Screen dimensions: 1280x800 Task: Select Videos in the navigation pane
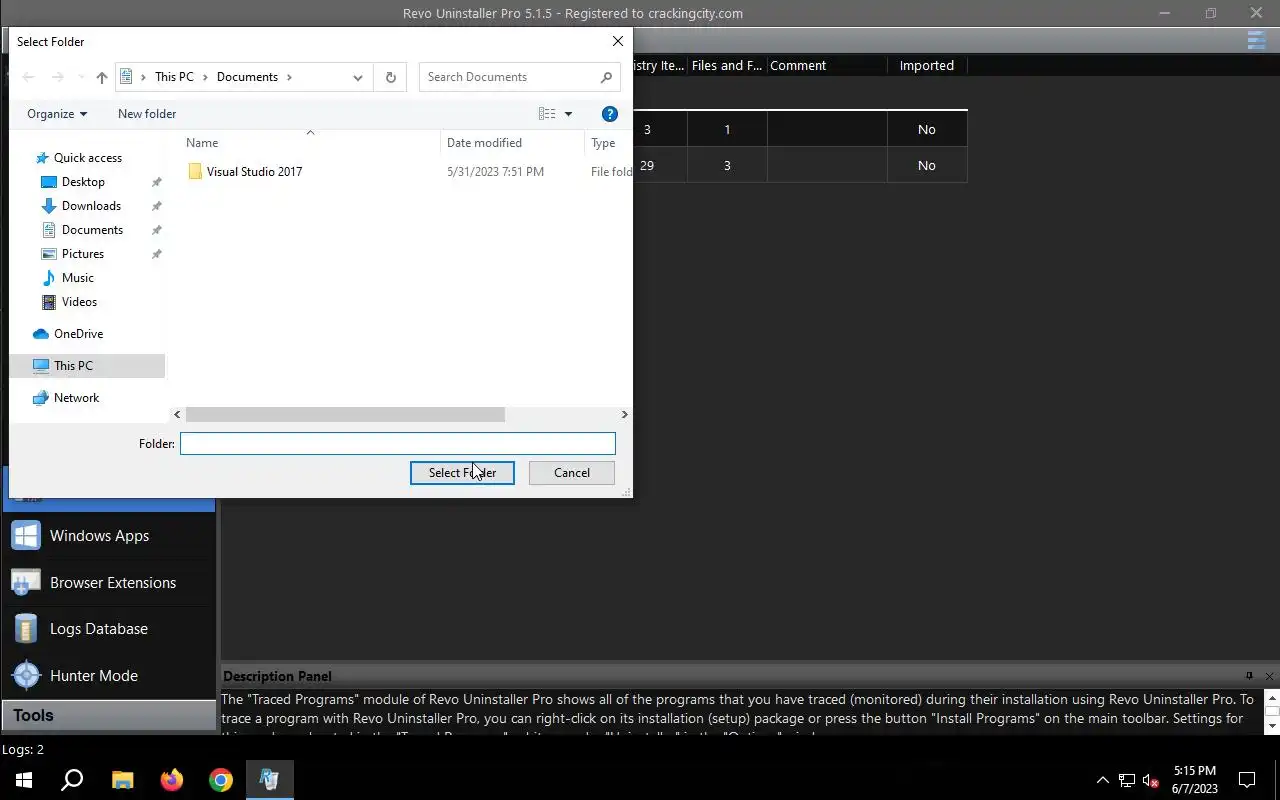click(79, 302)
